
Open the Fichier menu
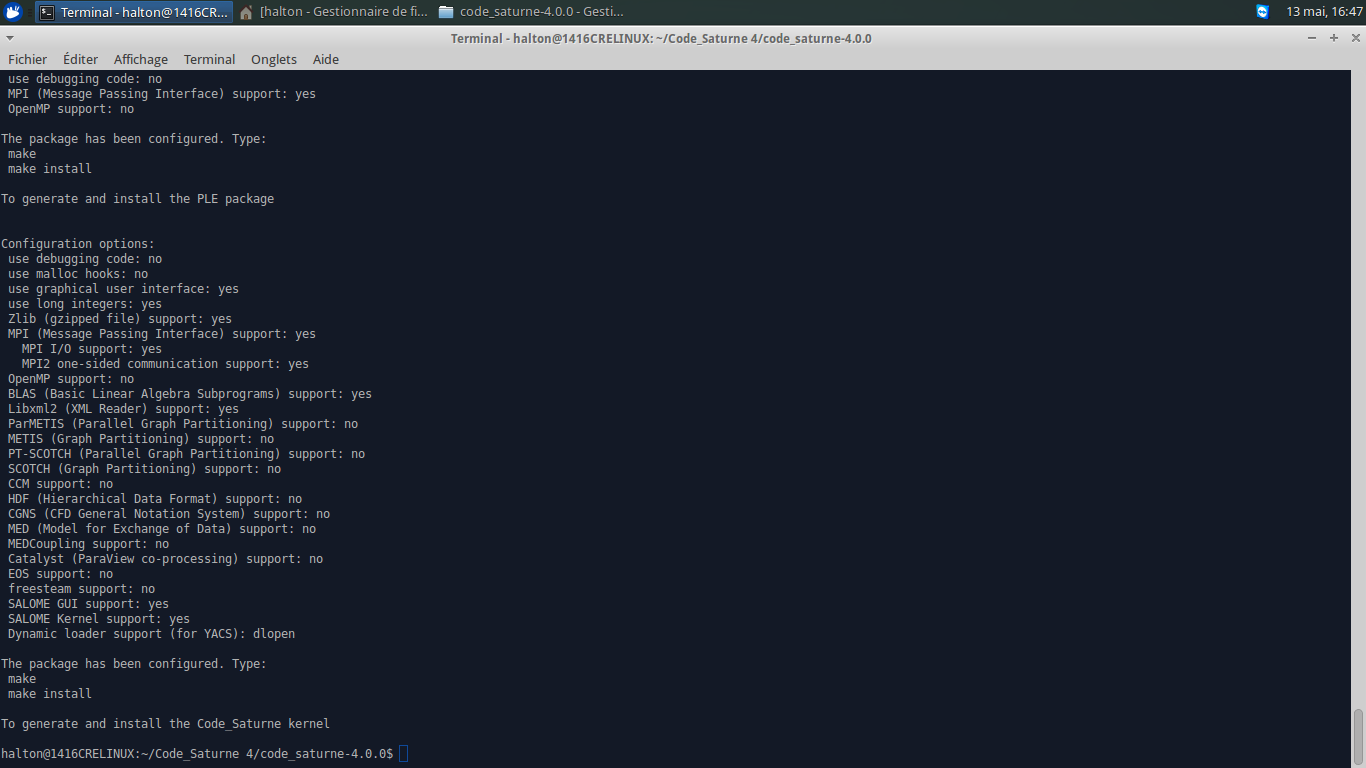tap(28, 59)
